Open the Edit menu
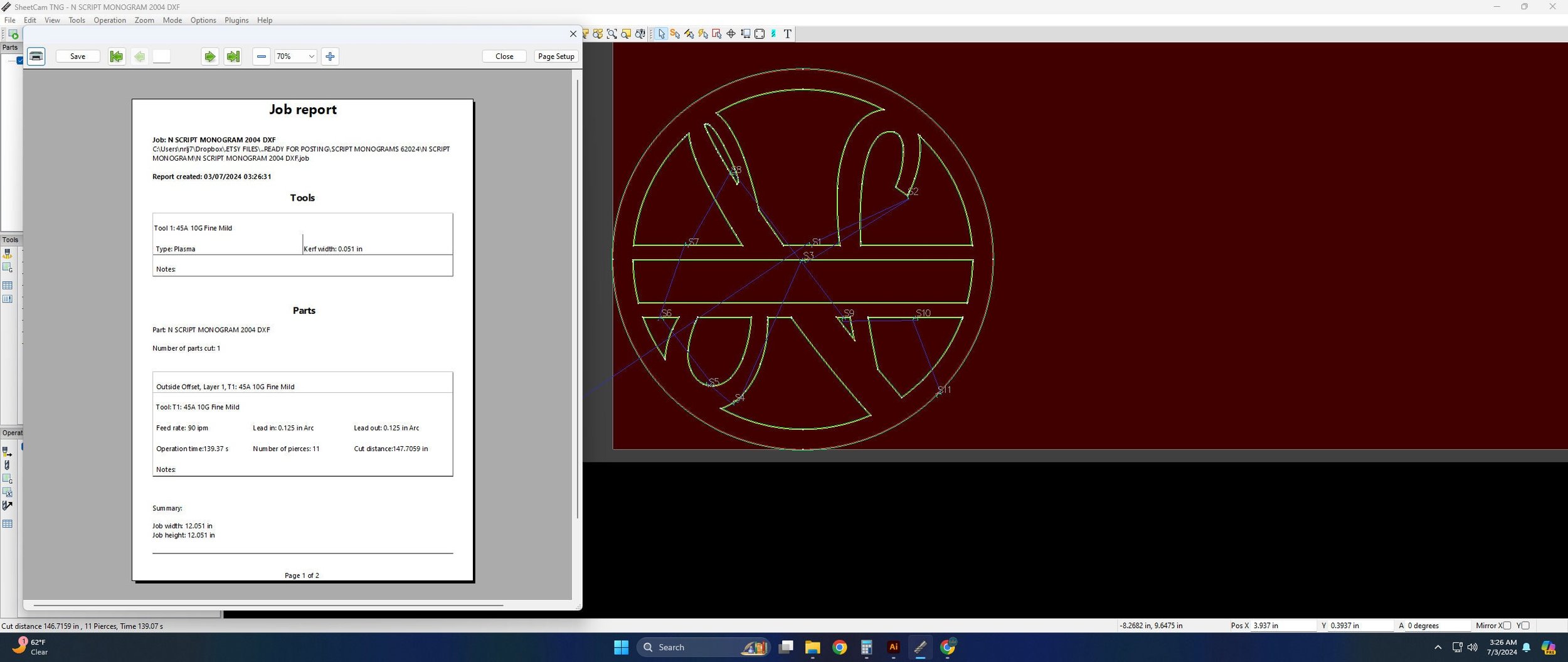The image size is (1568, 662). [x=29, y=20]
